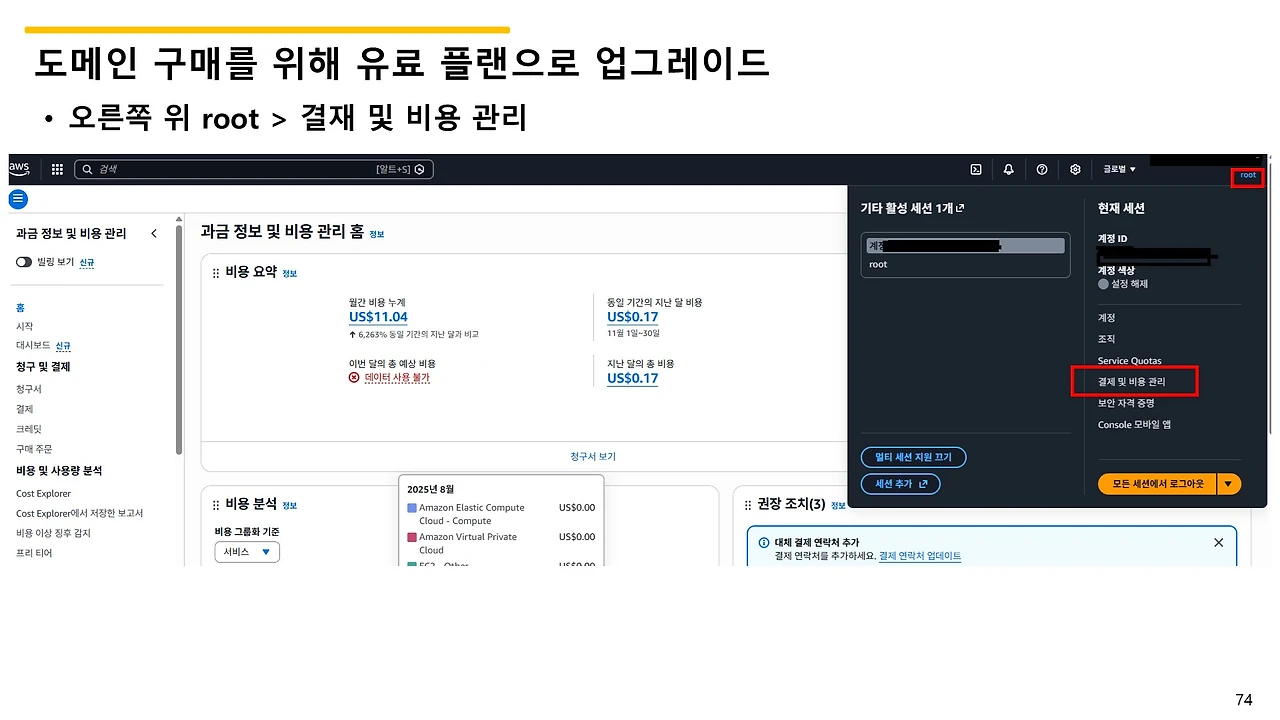Open the 비용 요약 정보 info link
The height and width of the screenshot is (720, 1280).
click(289, 272)
